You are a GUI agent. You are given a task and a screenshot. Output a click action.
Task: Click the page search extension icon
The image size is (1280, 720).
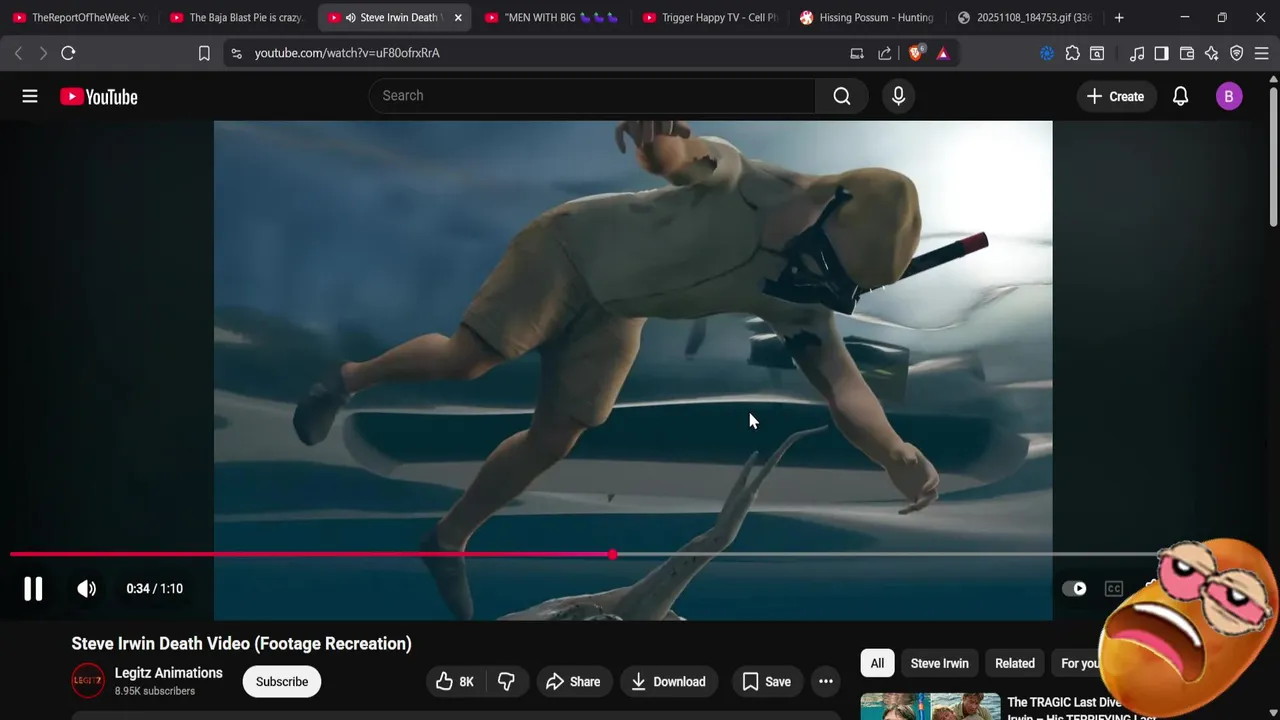pos(1097,53)
